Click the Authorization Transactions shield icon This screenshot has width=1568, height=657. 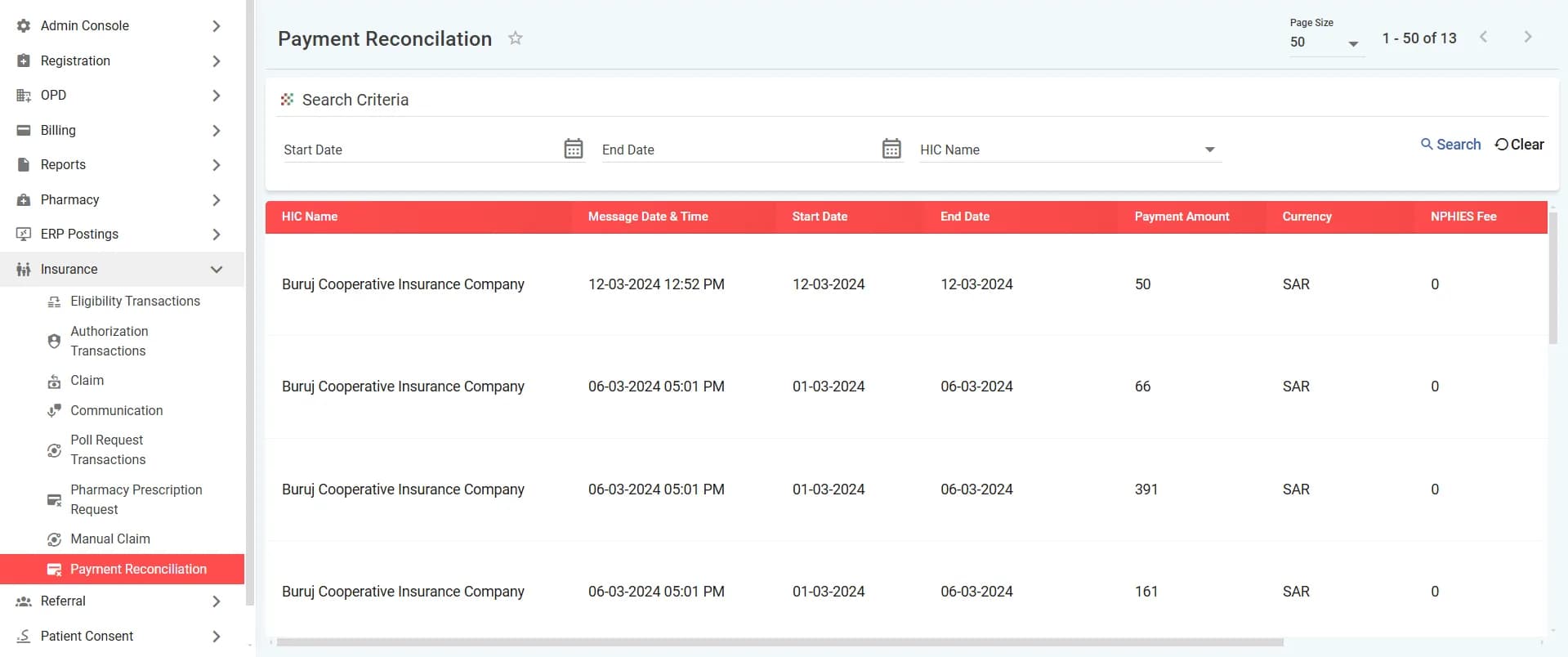click(x=54, y=341)
